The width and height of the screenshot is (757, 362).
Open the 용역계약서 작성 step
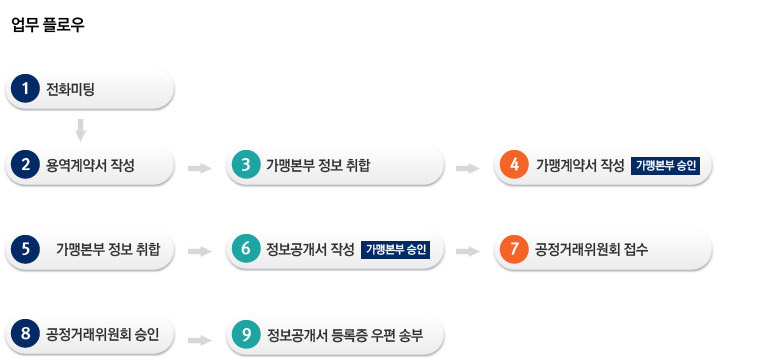[x=90, y=166]
